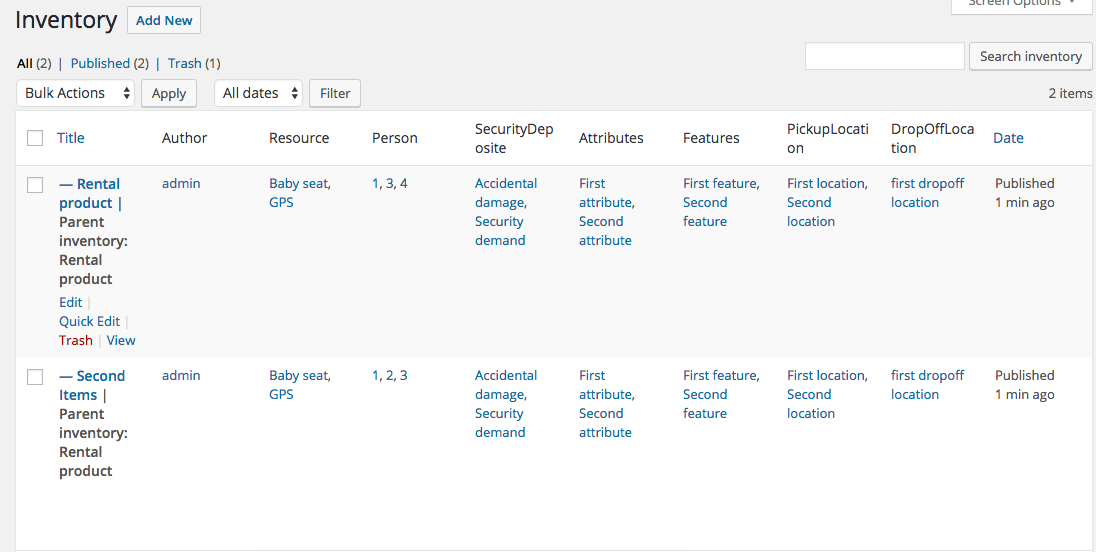Screen dimensions: 1096x552
Task: Click the Attributes column header
Action: click(611, 138)
